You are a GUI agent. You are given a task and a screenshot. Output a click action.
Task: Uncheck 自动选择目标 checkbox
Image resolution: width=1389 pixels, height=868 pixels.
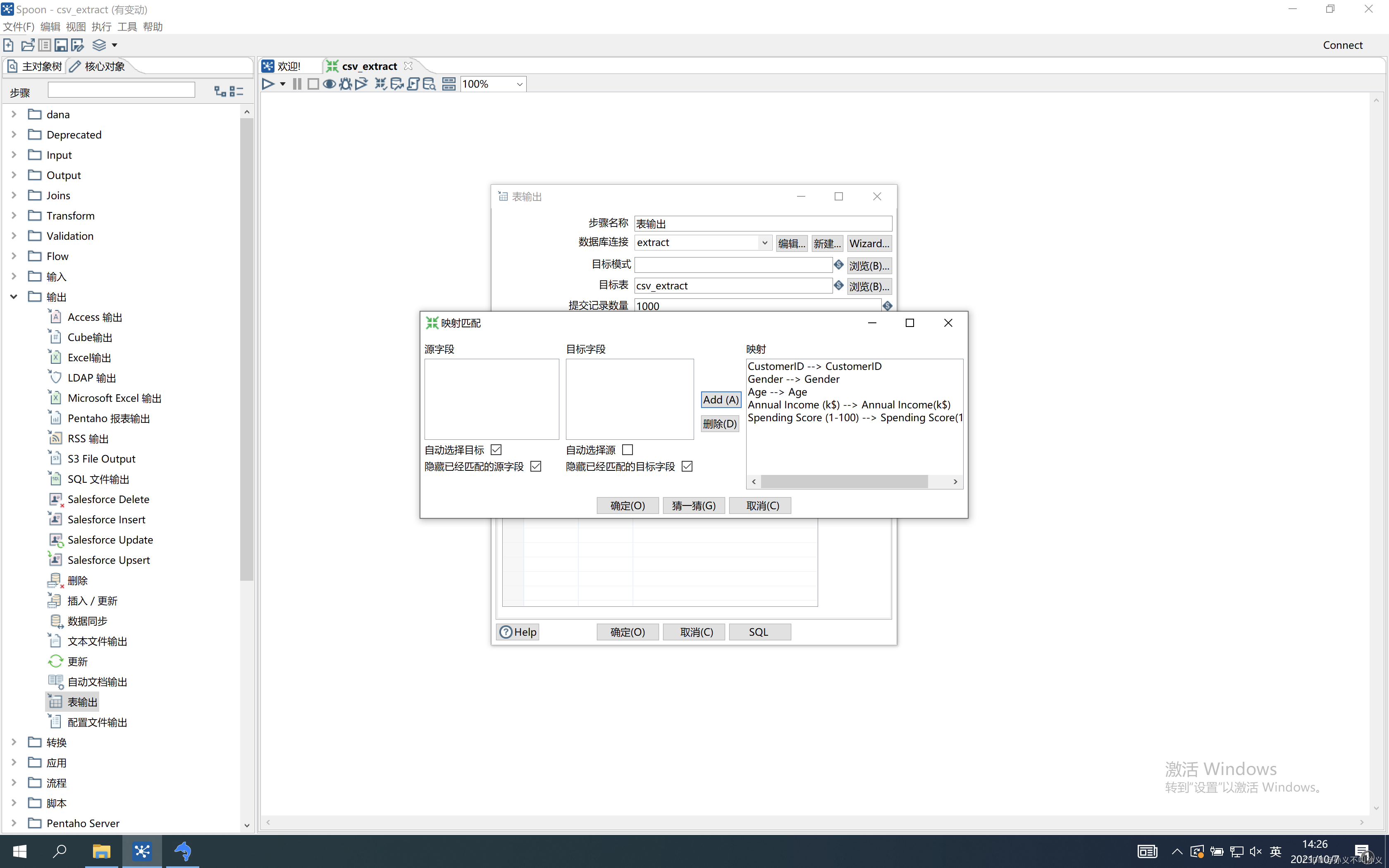(x=496, y=450)
